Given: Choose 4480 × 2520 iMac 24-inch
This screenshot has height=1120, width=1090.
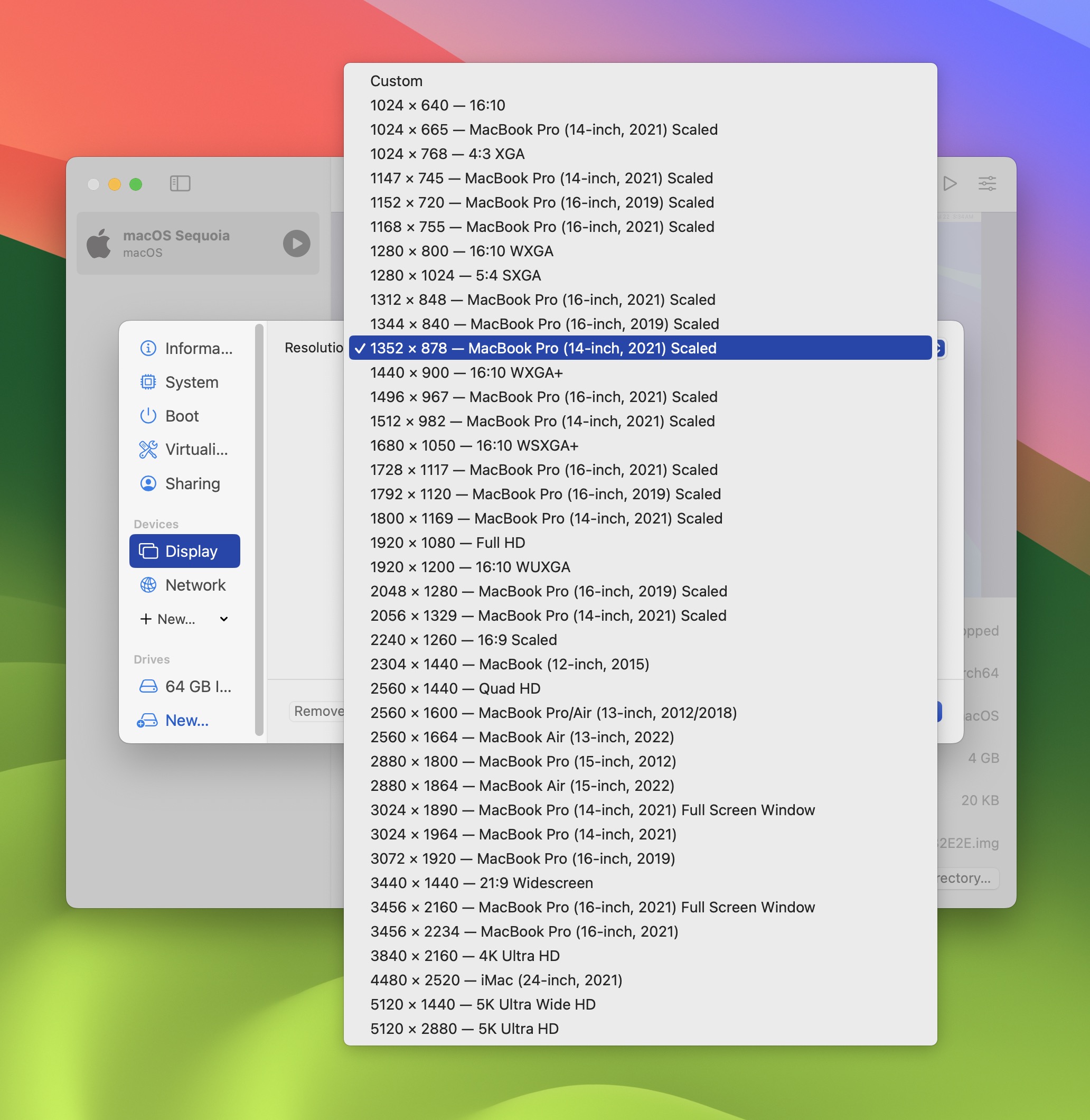Looking at the screenshot, I should coord(640,981).
